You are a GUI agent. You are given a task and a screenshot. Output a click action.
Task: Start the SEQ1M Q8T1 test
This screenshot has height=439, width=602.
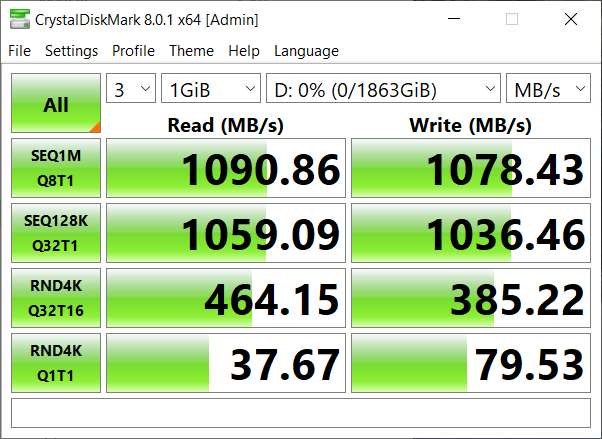click(x=56, y=168)
